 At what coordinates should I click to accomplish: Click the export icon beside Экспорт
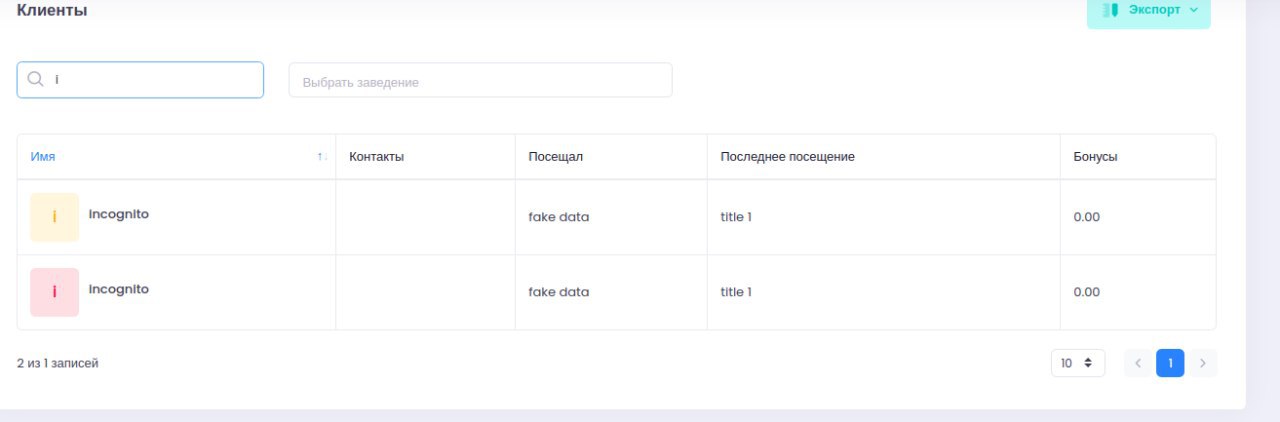1109,10
